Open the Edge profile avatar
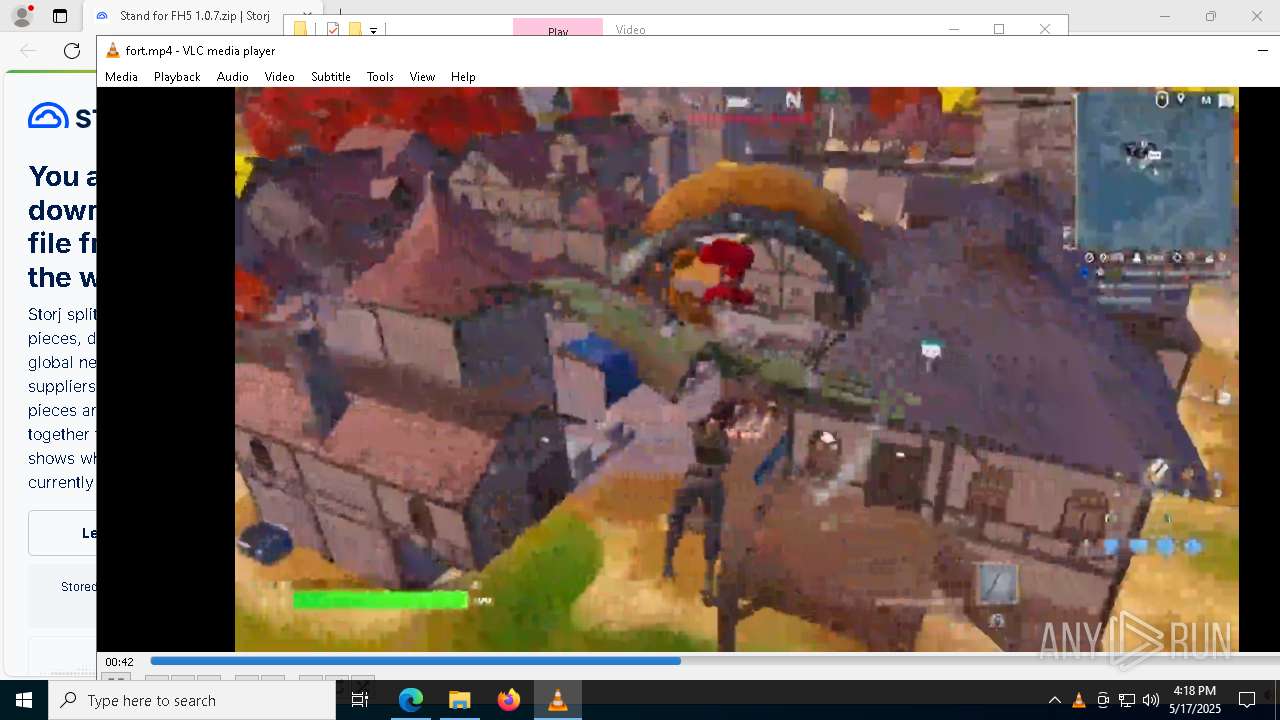 (x=21, y=16)
